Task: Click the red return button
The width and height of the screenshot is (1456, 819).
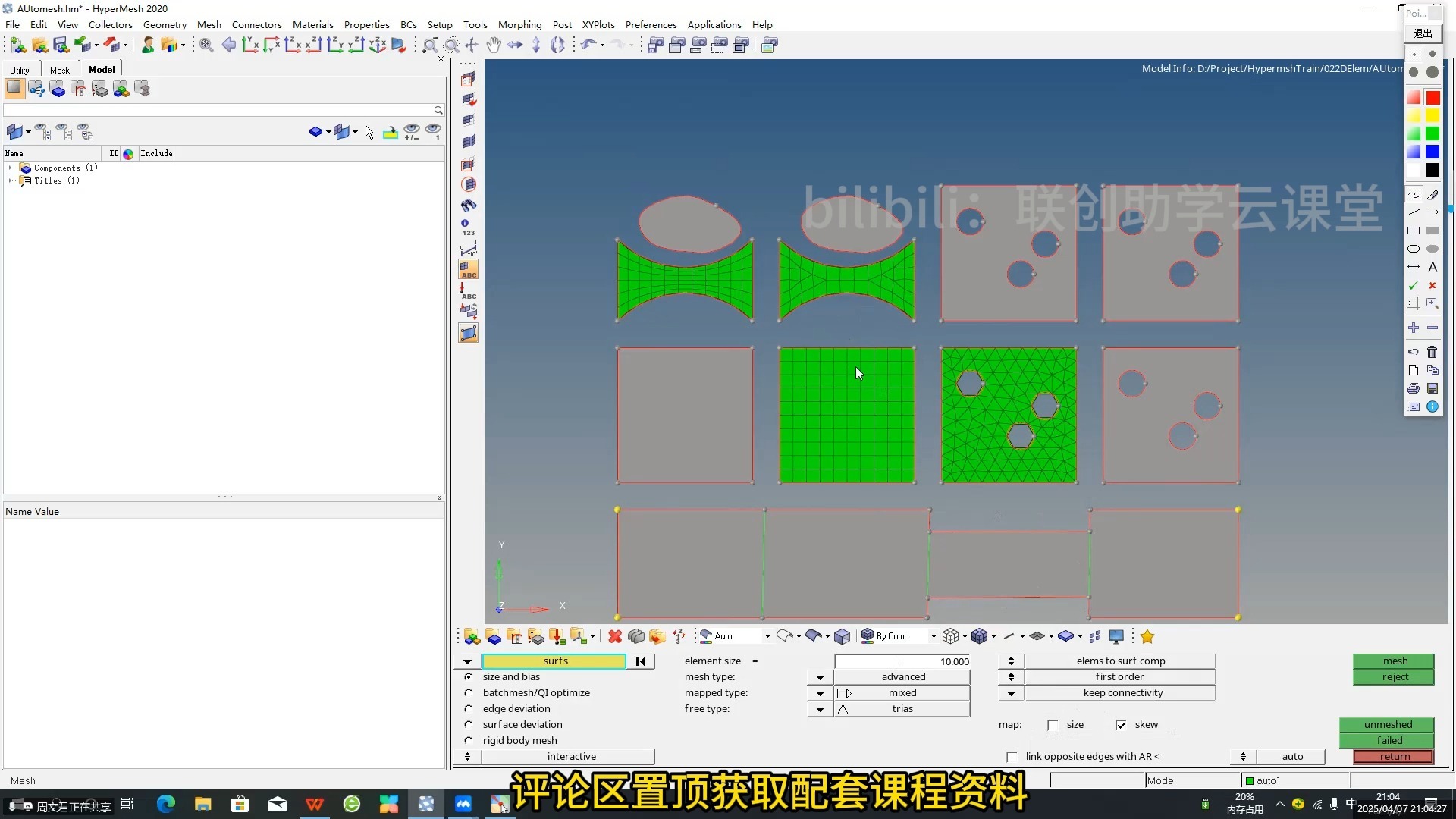Action: coord(1394,757)
